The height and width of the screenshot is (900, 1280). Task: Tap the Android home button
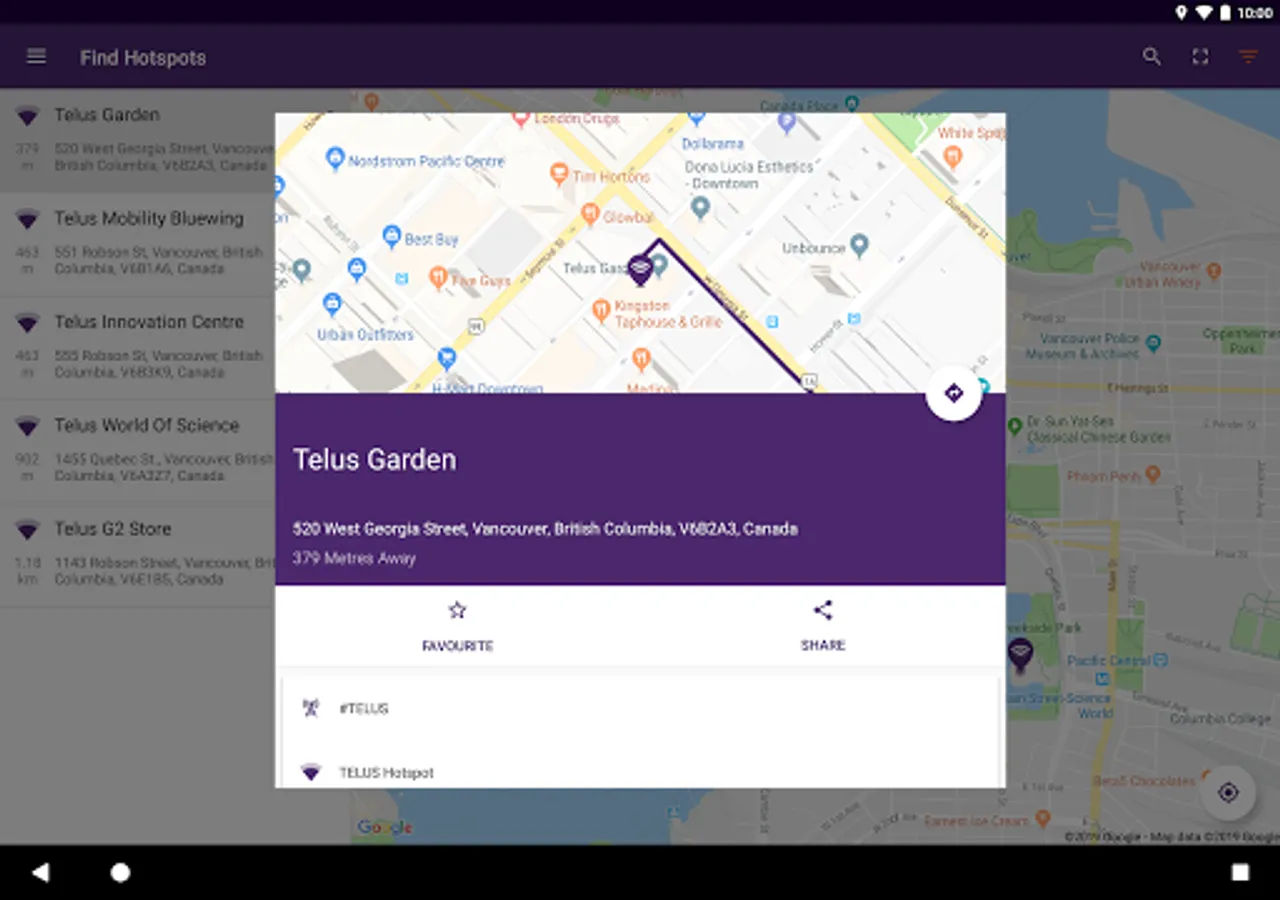[120, 873]
